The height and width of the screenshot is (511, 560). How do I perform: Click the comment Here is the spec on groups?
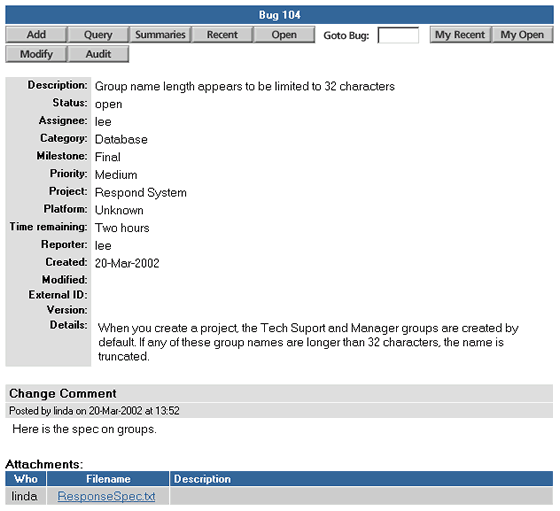pyautogui.click(x=84, y=429)
